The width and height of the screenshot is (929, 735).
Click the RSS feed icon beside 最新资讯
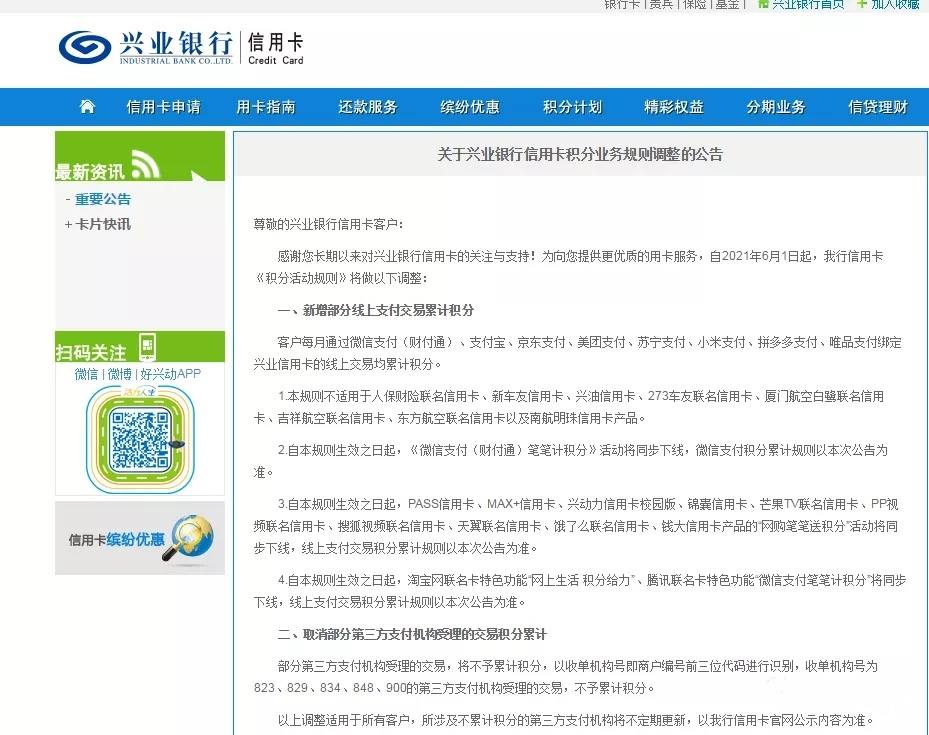click(x=145, y=164)
